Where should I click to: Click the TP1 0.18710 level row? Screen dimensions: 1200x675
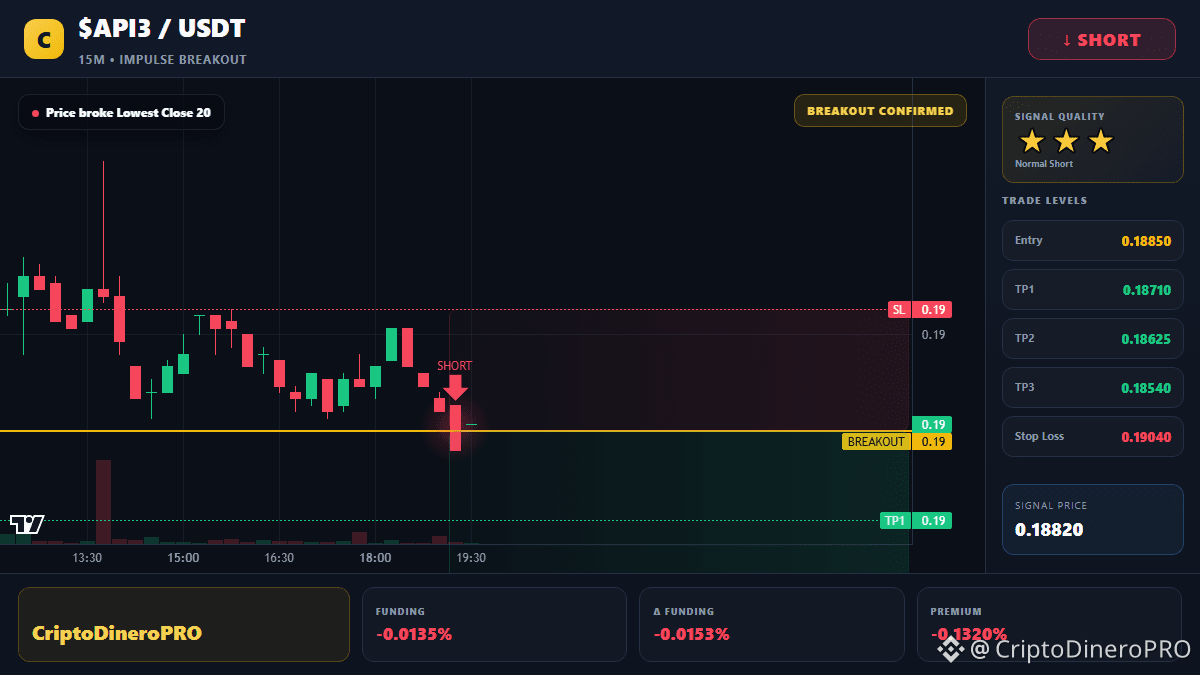[x=1093, y=289]
